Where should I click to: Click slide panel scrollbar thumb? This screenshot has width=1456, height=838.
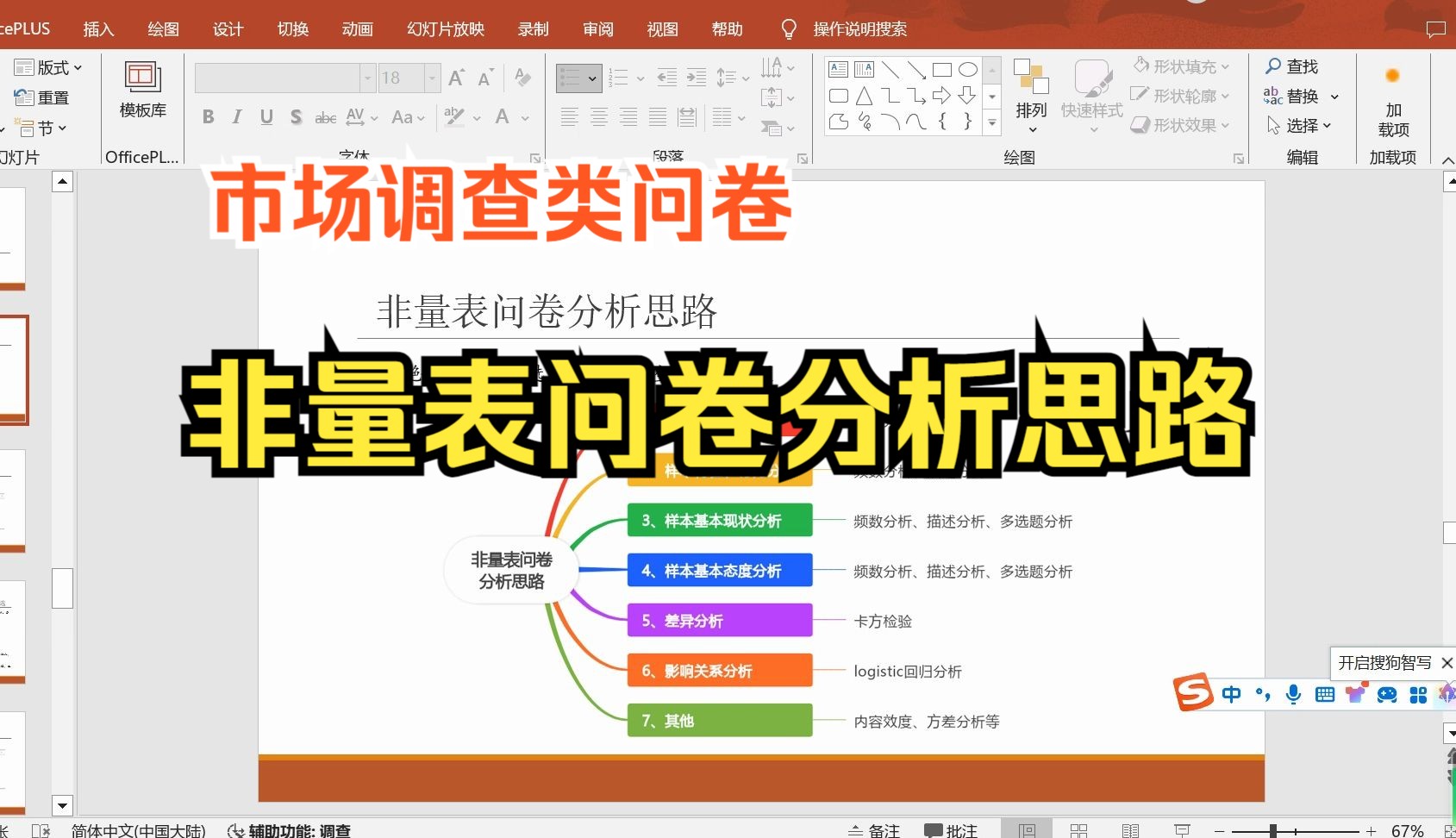pos(62,588)
